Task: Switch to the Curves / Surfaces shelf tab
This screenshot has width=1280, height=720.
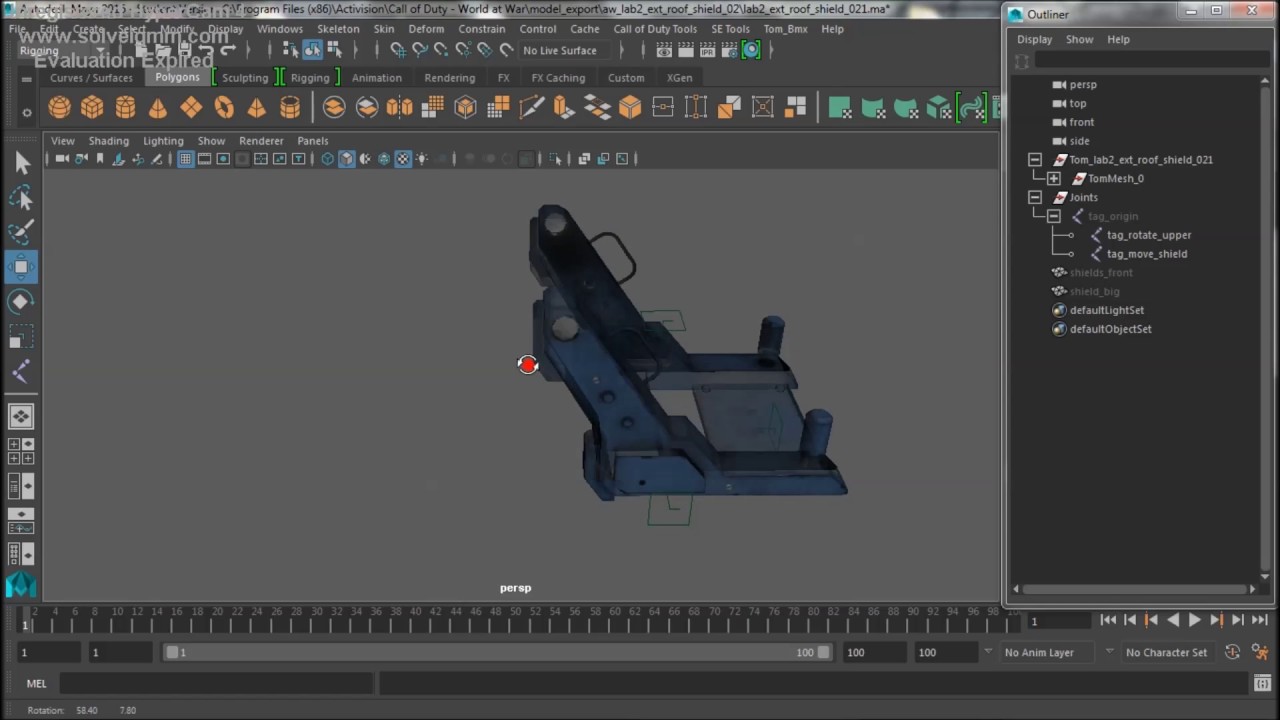Action: click(x=91, y=78)
